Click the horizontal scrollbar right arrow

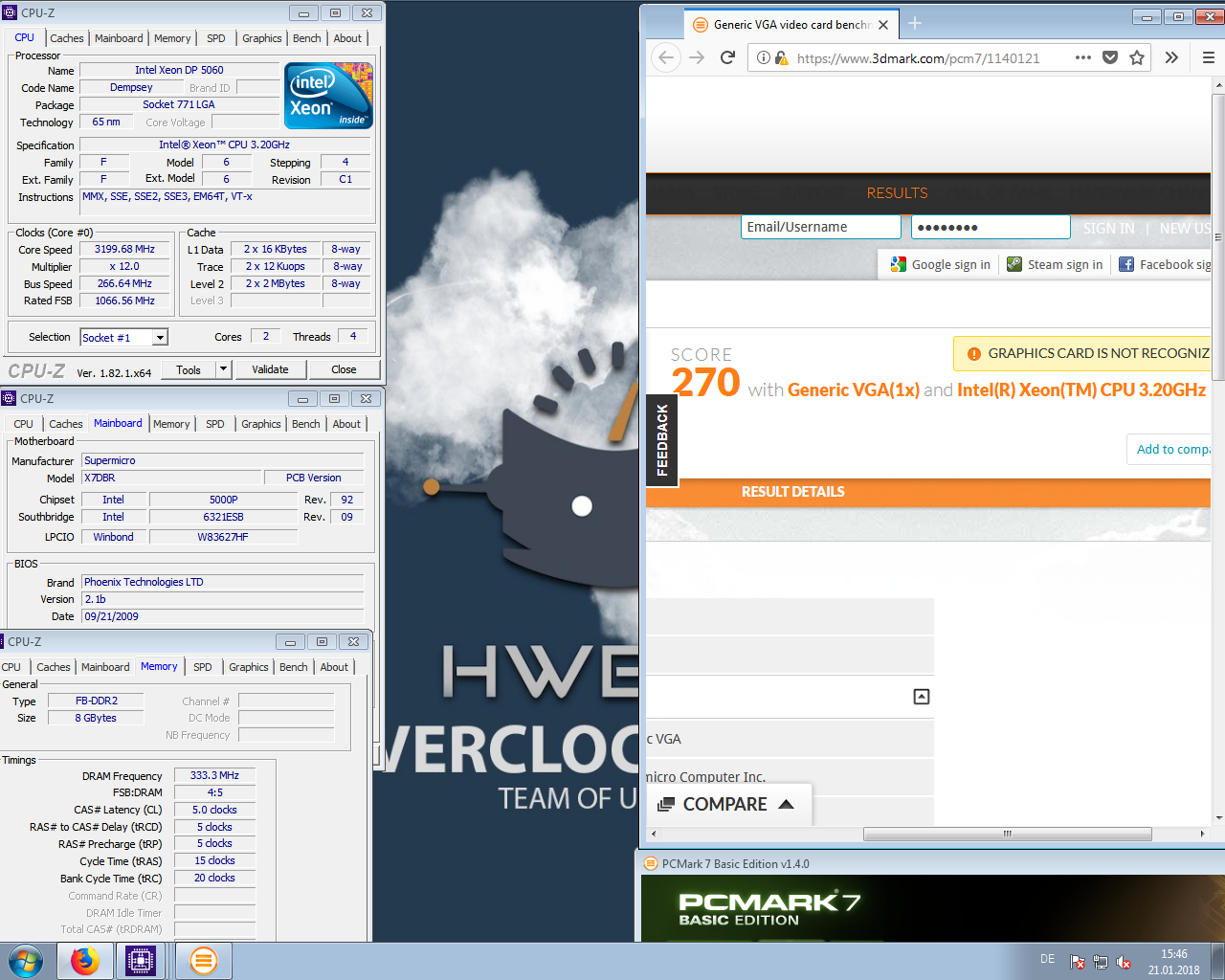coord(1202,834)
